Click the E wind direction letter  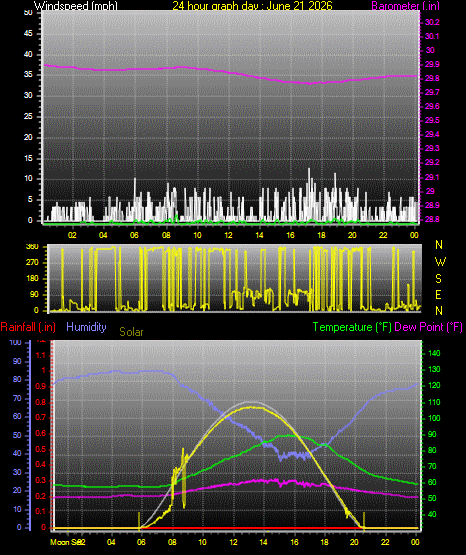tap(438, 295)
